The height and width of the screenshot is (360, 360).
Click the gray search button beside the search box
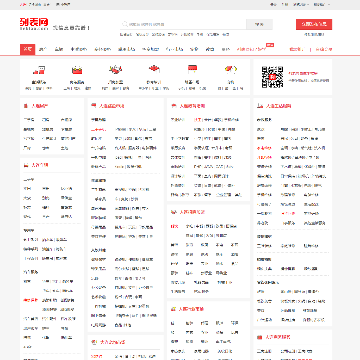(259, 24)
